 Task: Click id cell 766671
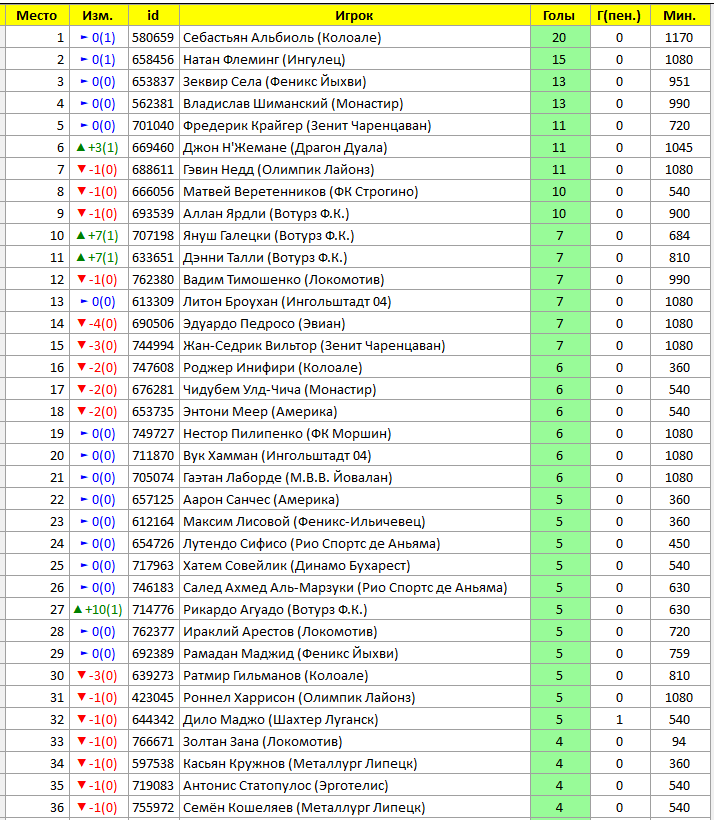tap(153, 742)
